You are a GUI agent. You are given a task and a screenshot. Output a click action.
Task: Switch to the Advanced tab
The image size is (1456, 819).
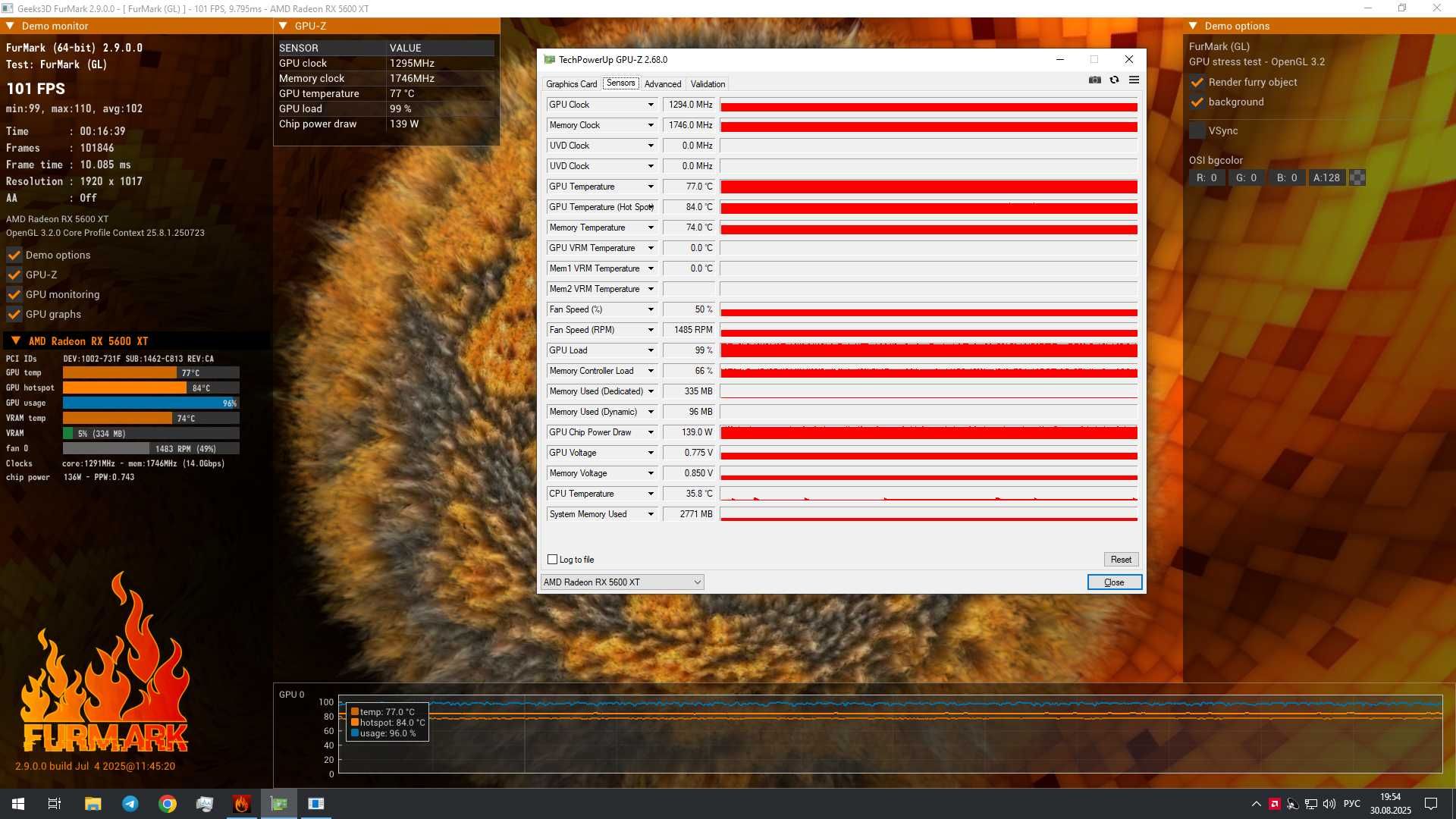[x=663, y=84]
